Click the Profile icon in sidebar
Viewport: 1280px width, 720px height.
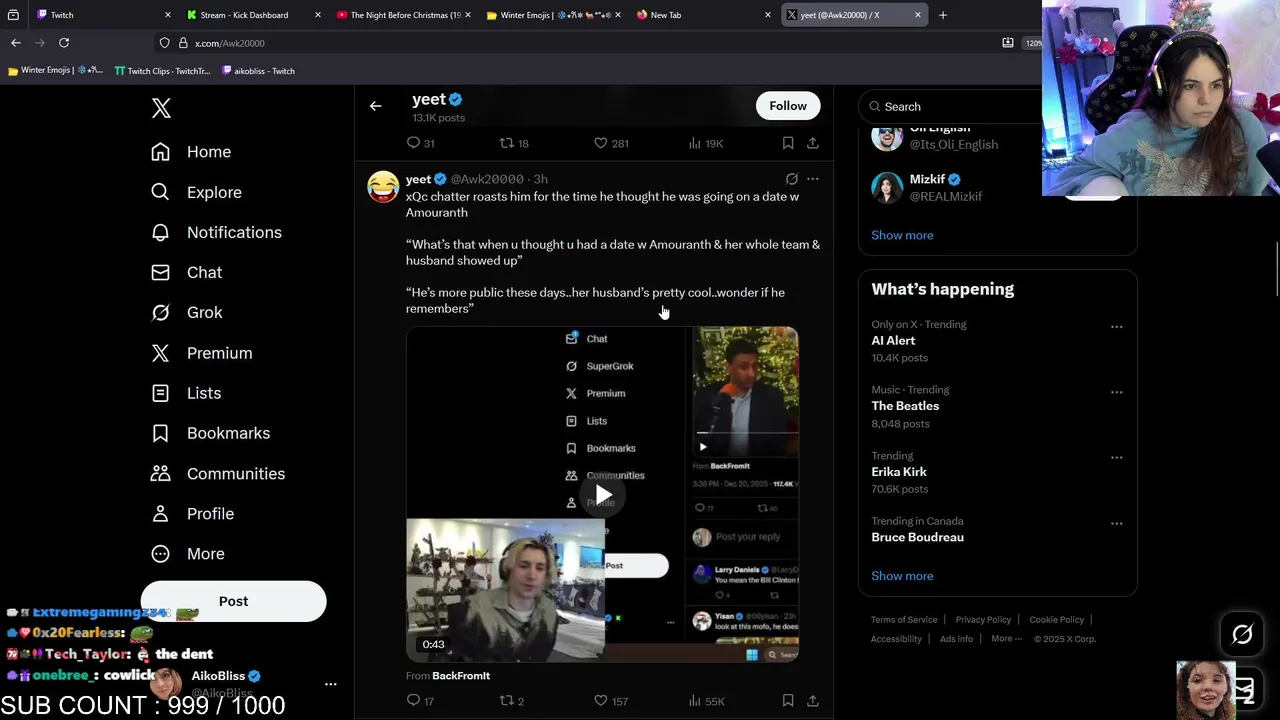click(160, 513)
